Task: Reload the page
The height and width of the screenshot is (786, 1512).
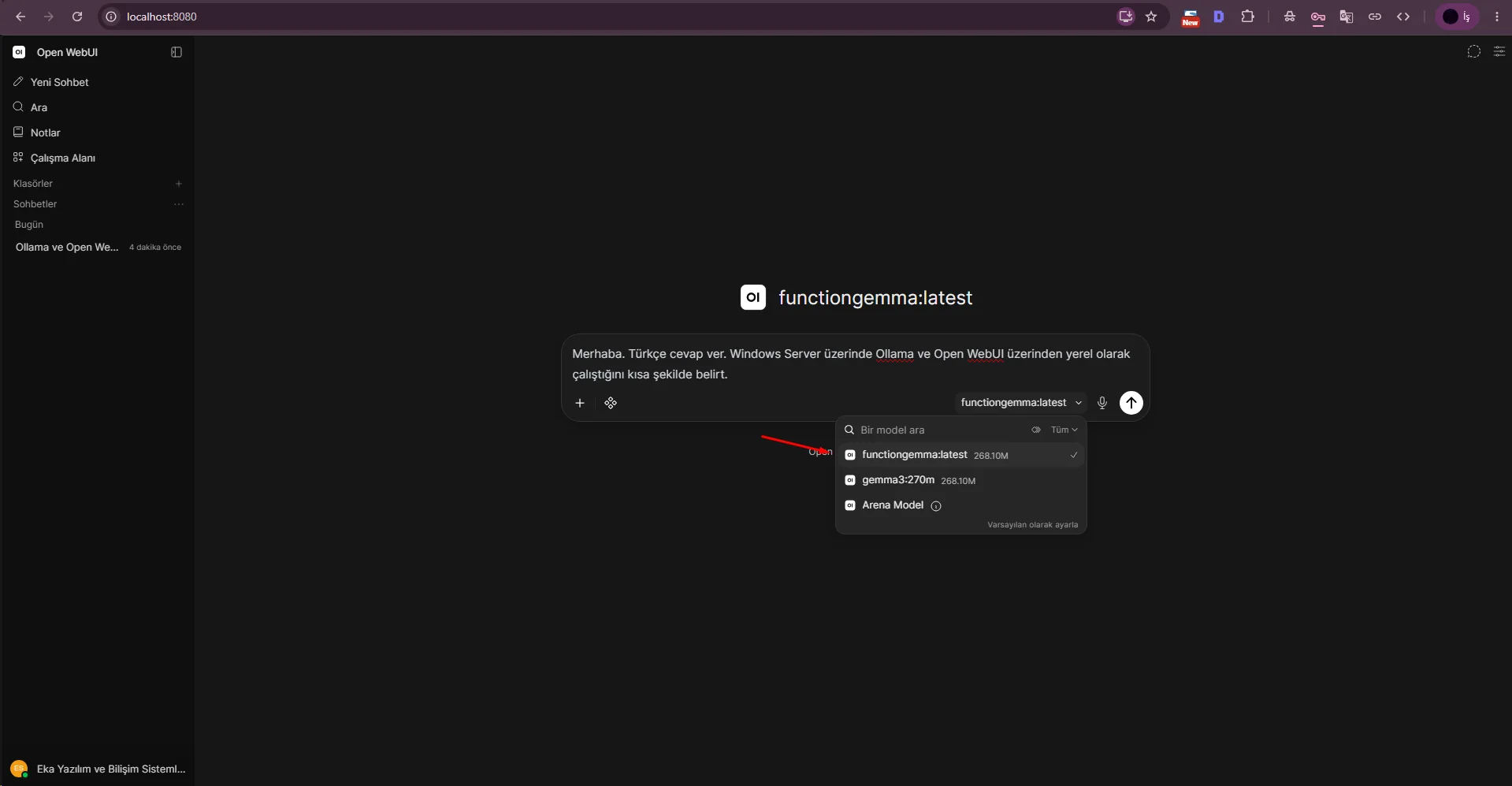Action: pos(77,17)
